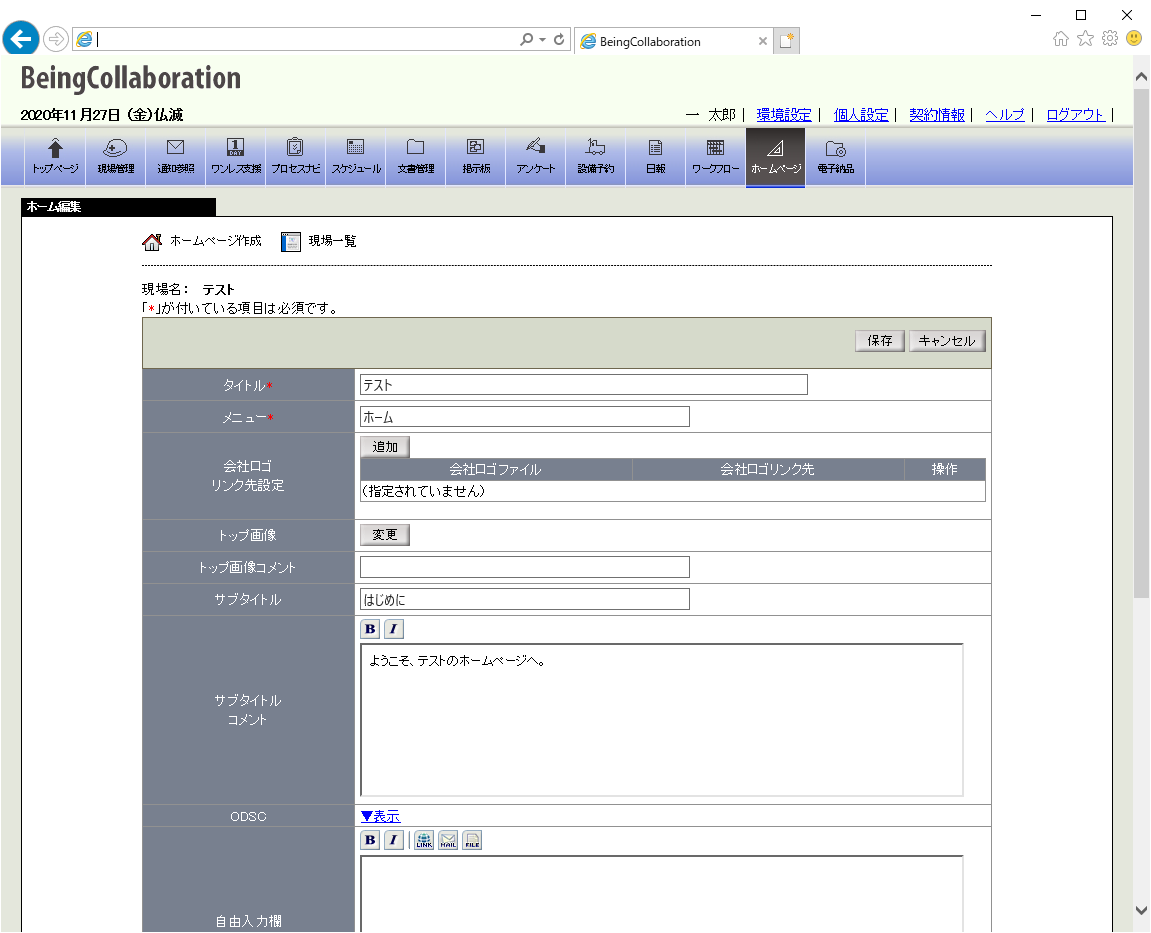The height and width of the screenshot is (933, 1151).
Task: Open address bar search dropdown arrow
Action: tap(542, 40)
